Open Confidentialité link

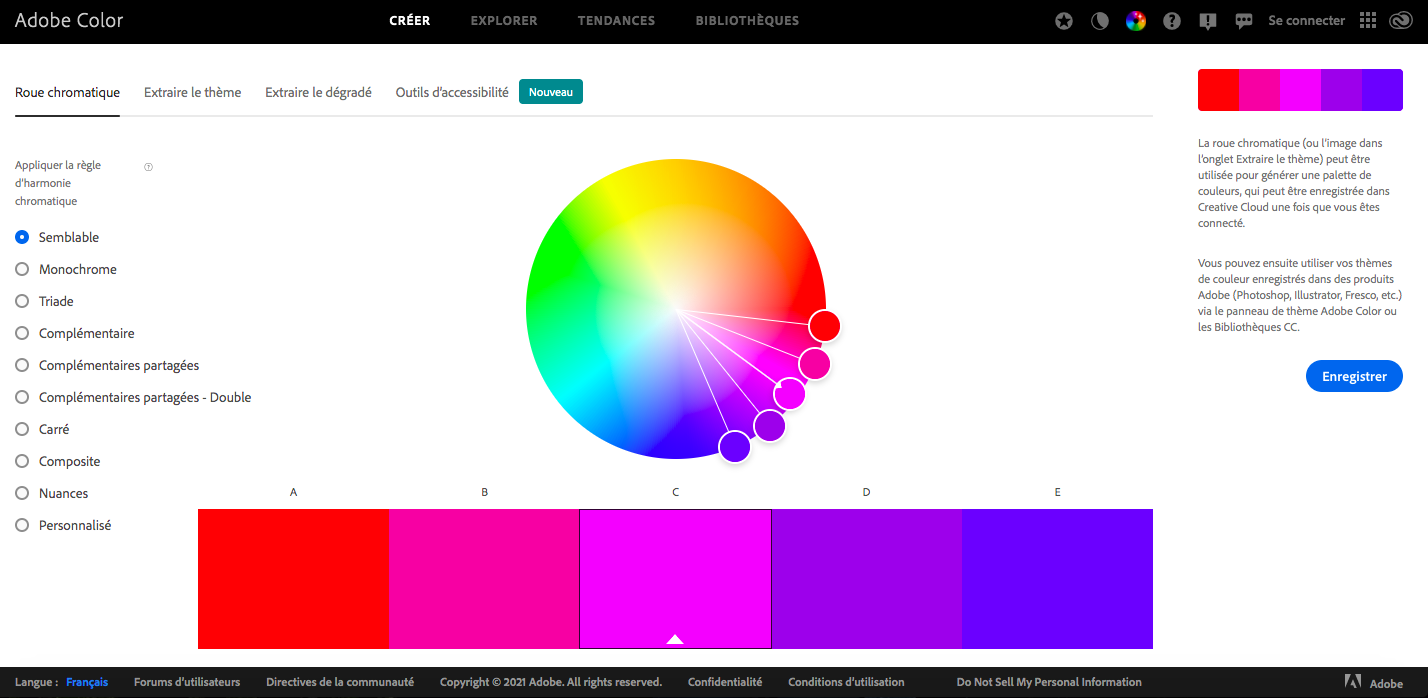pyautogui.click(x=725, y=682)
